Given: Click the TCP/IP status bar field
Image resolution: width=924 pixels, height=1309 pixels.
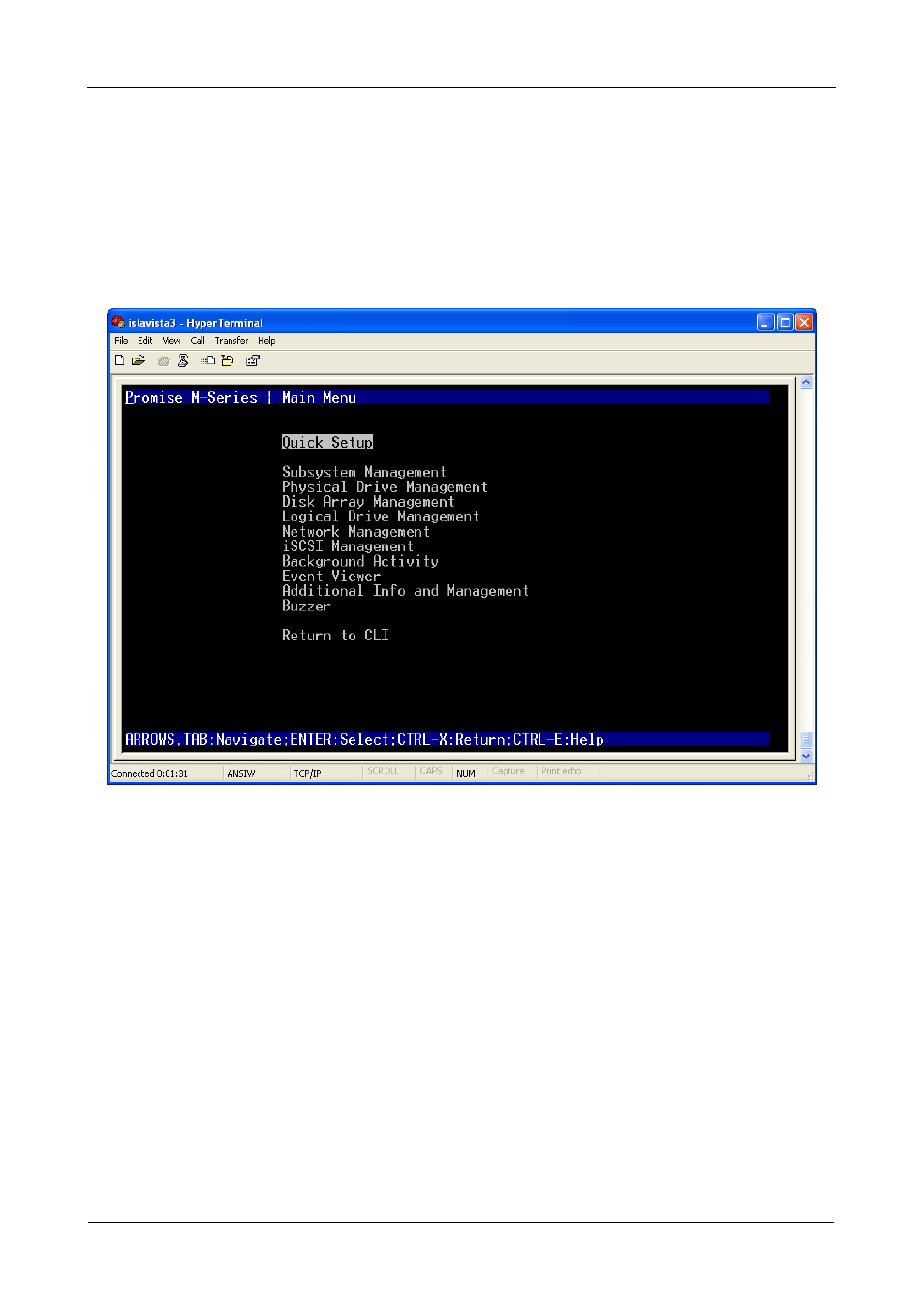Looking at the screenshot, I should 308,773.
